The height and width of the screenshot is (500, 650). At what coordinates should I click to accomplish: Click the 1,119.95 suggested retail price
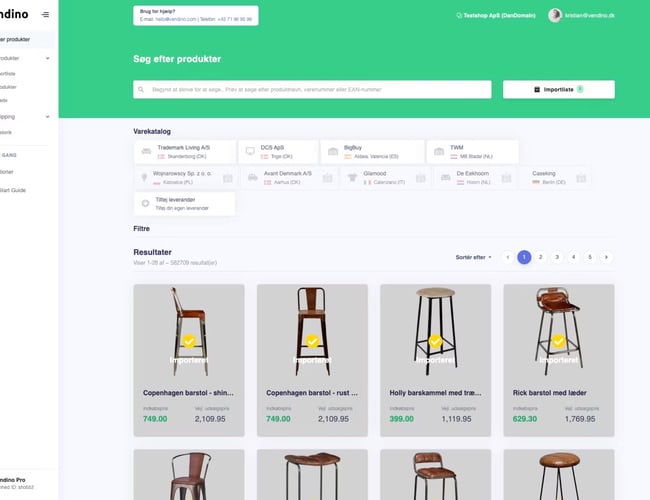(x=456, y=419)
